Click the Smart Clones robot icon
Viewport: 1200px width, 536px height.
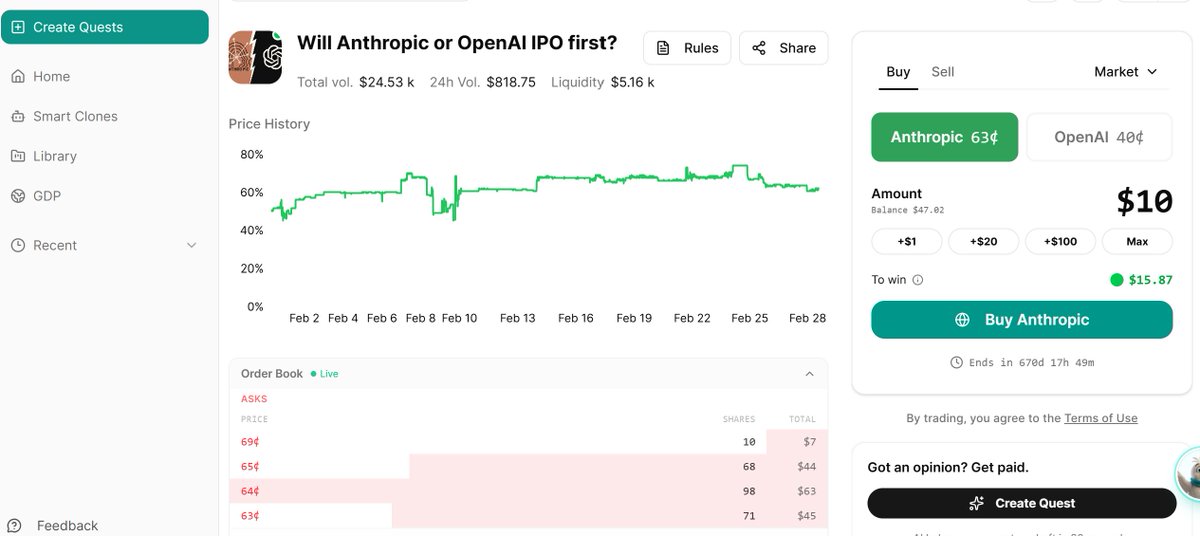click(18, 116)
